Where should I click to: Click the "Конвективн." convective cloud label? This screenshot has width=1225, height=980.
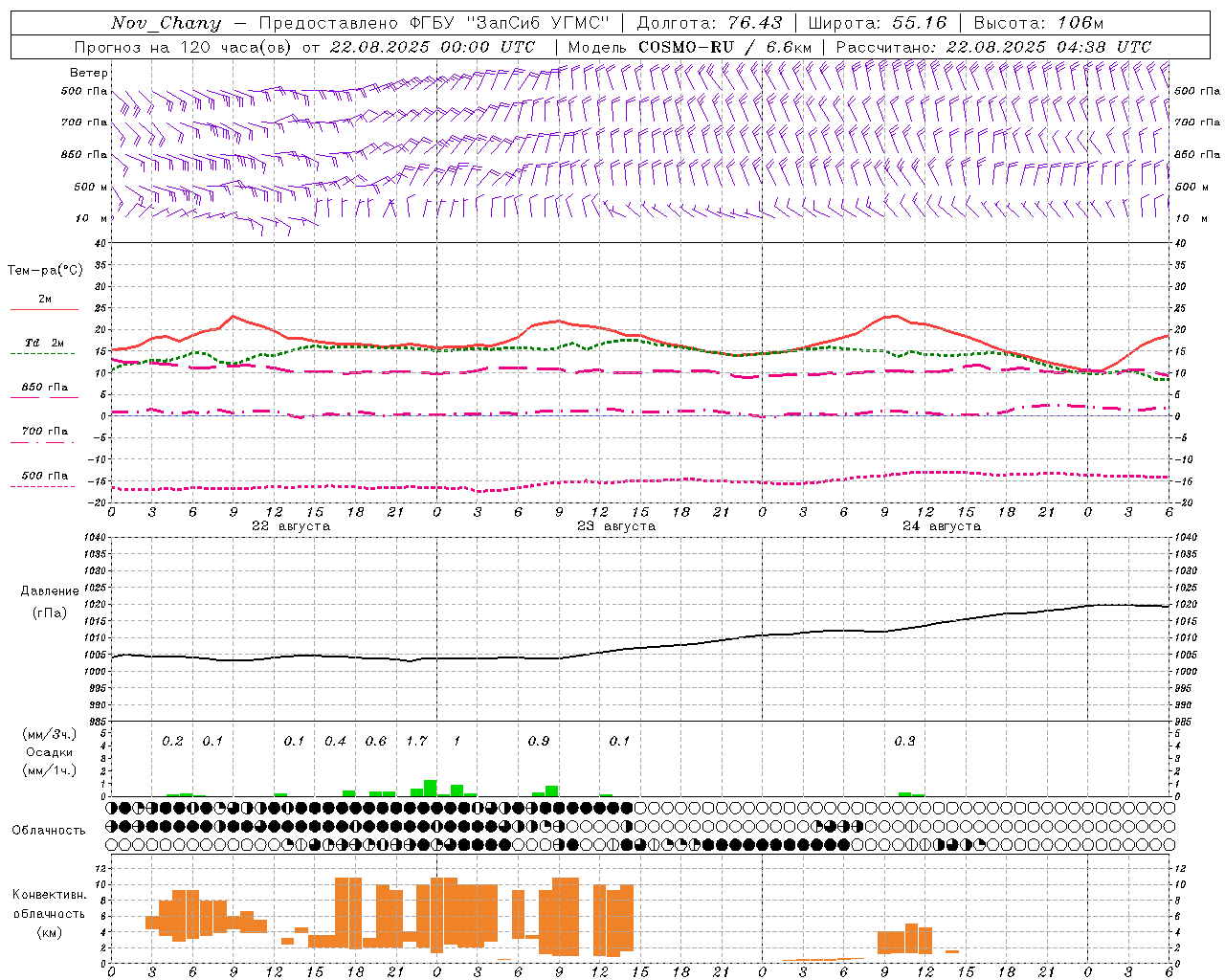[x=49, y=895]
